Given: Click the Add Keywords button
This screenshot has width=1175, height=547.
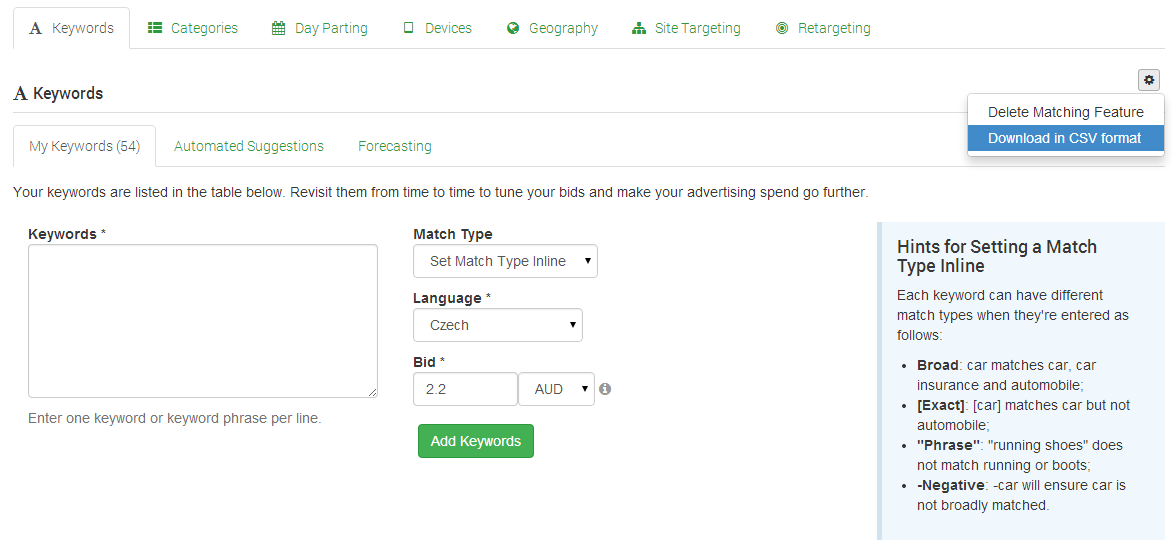Looking at the screenshot, I should (476, 441).
